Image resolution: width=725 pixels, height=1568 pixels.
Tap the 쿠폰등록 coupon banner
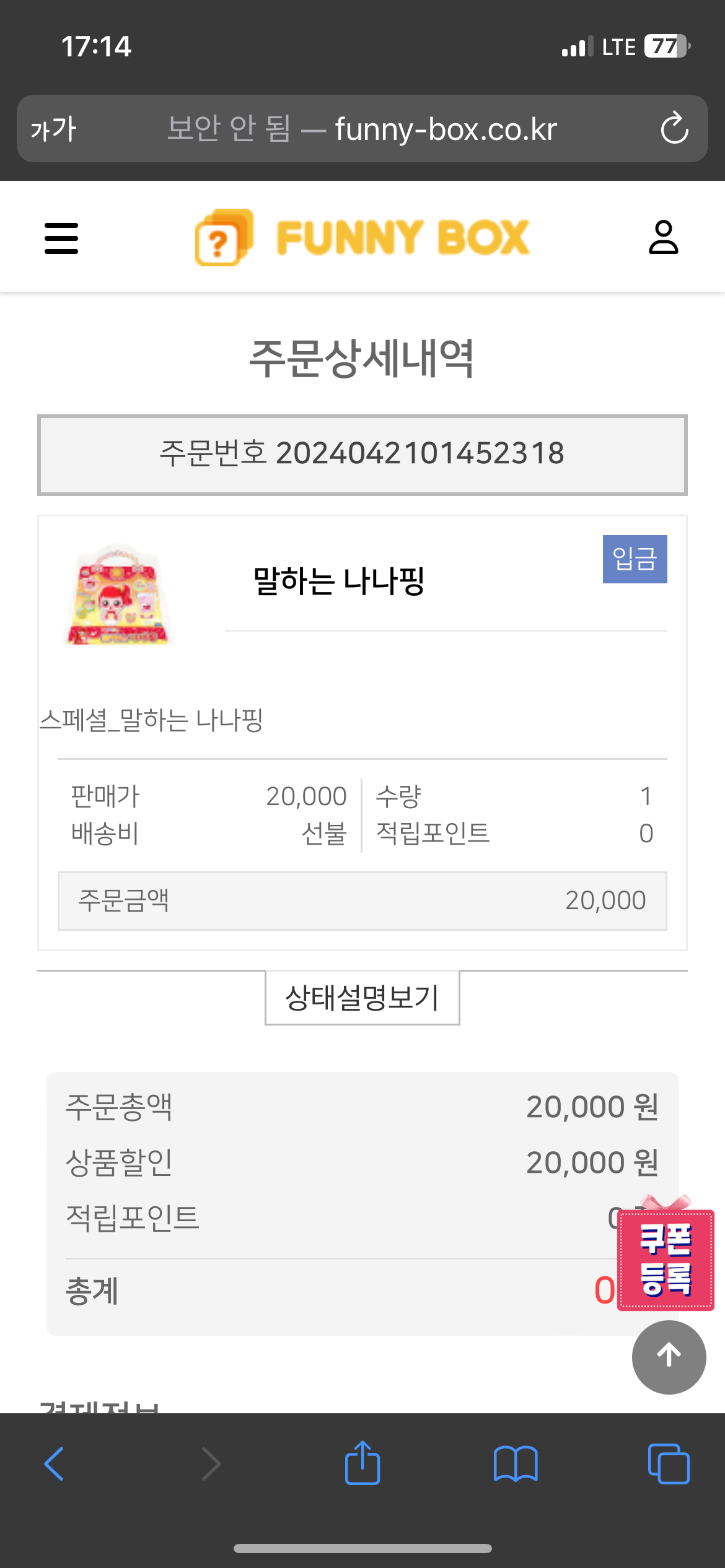pyautogui.click(x=666, y=1260)
